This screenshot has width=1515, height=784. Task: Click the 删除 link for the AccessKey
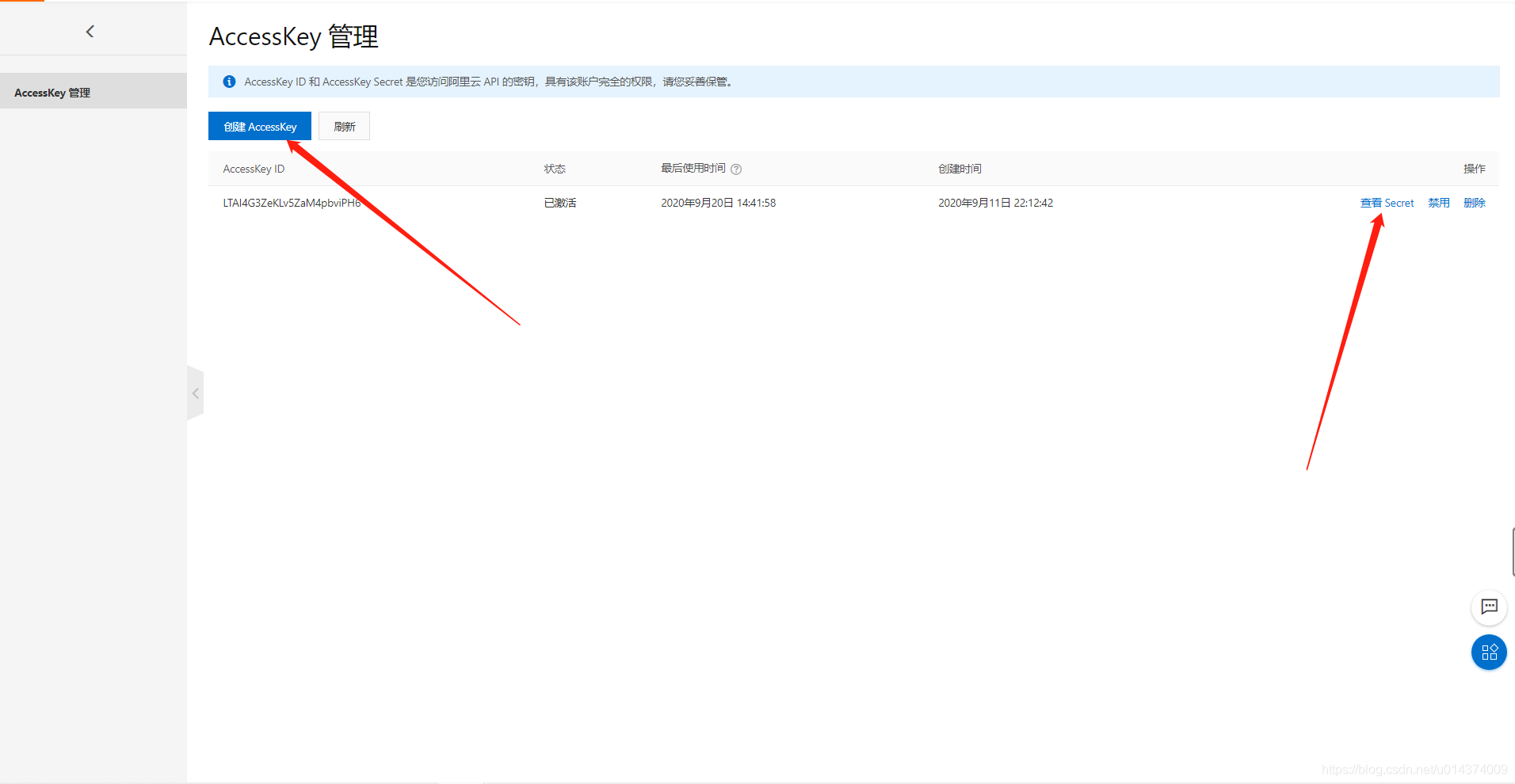1475,203
